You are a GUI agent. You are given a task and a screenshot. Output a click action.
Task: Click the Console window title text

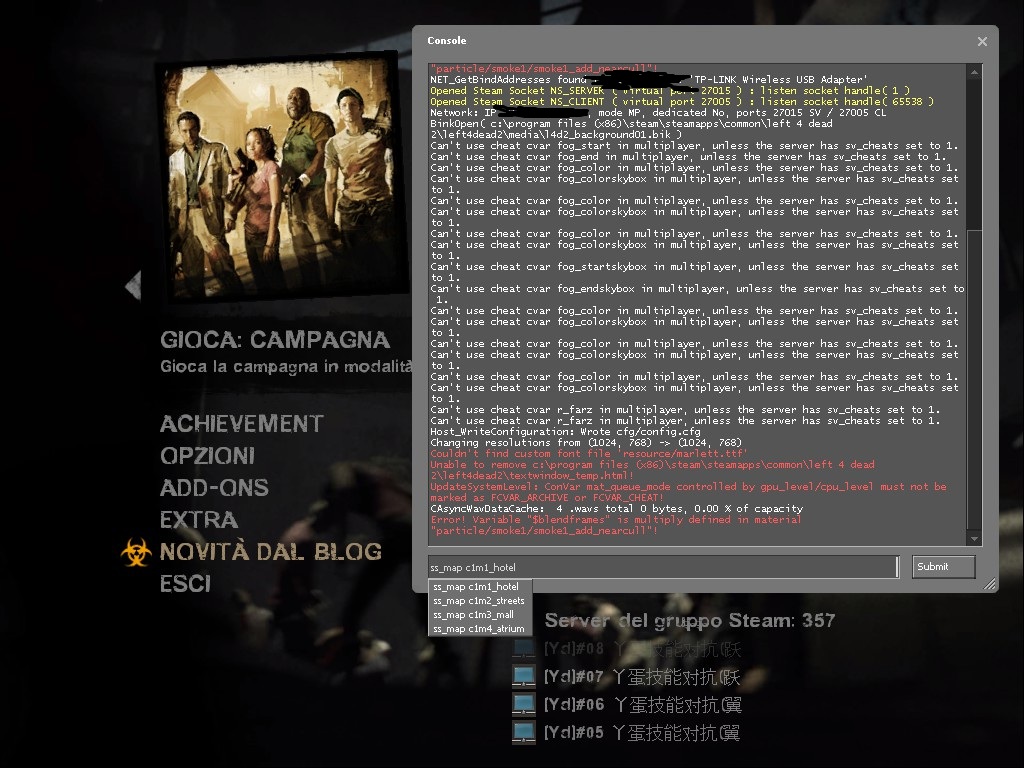point(447,40)
